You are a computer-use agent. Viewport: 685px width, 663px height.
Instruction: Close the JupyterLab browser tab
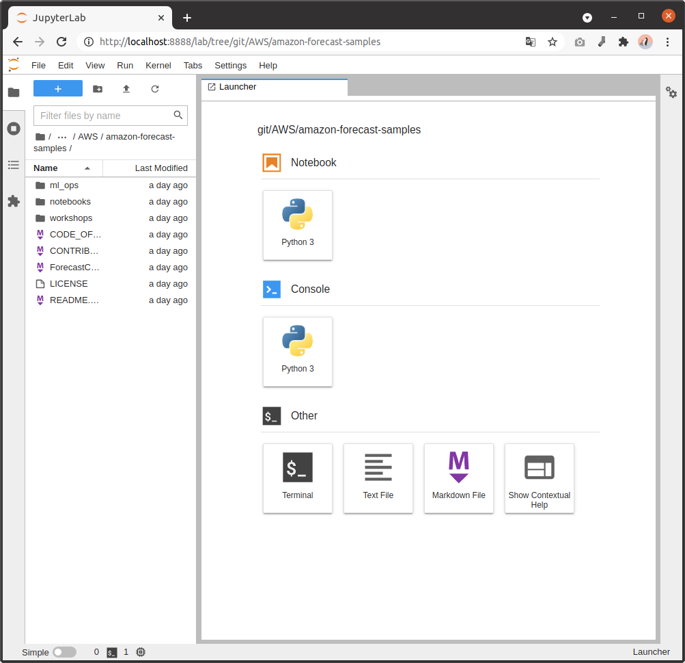coord(161,18)
